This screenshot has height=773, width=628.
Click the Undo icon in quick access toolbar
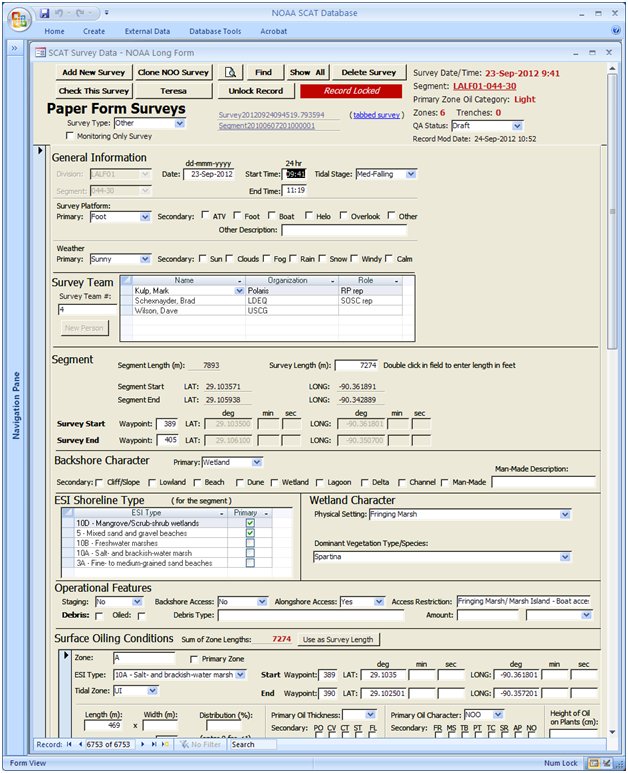[x=59, y=13]
